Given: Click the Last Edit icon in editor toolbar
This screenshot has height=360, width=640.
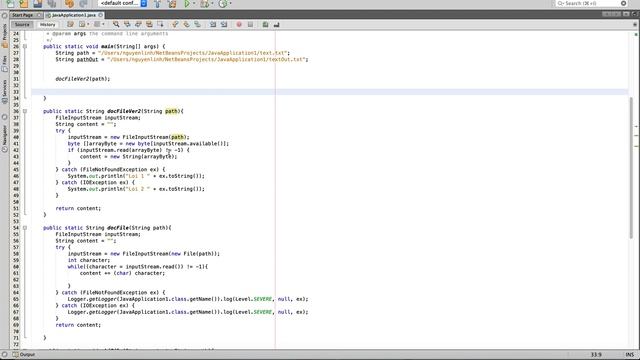Looking at the screenshot, I should pos(70,24).
